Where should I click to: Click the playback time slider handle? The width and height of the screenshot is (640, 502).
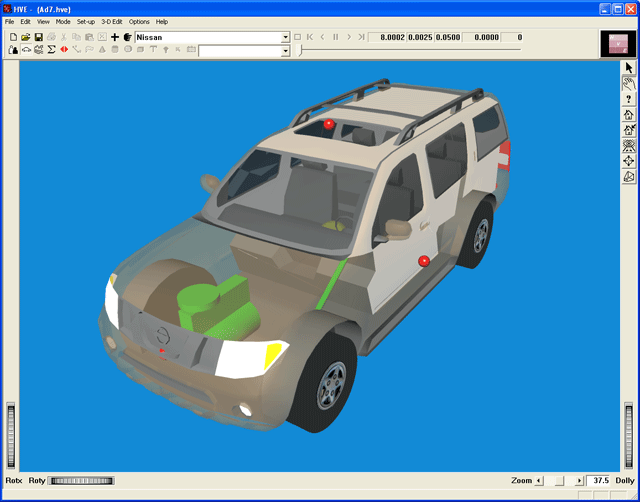coord(301,50)
